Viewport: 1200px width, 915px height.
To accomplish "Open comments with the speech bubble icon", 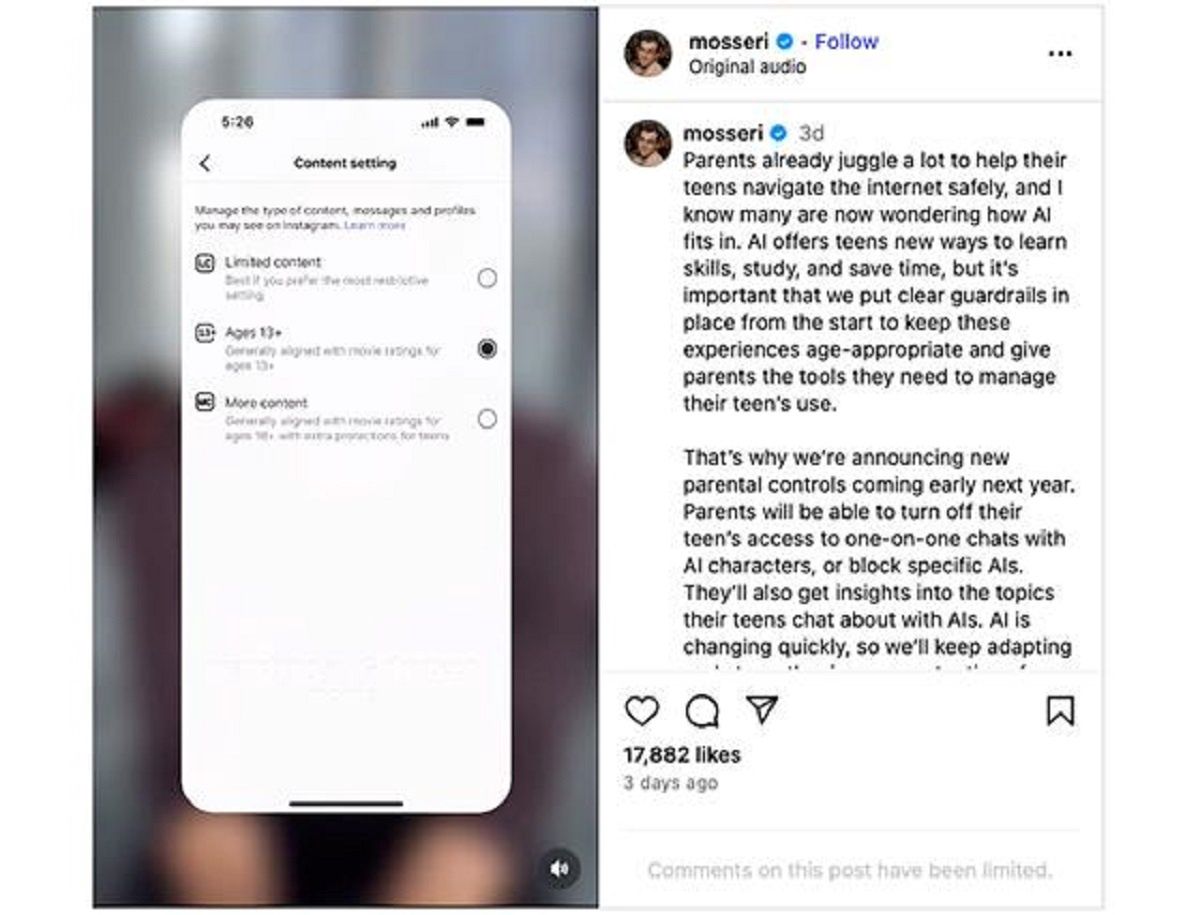I will [702, 711].
